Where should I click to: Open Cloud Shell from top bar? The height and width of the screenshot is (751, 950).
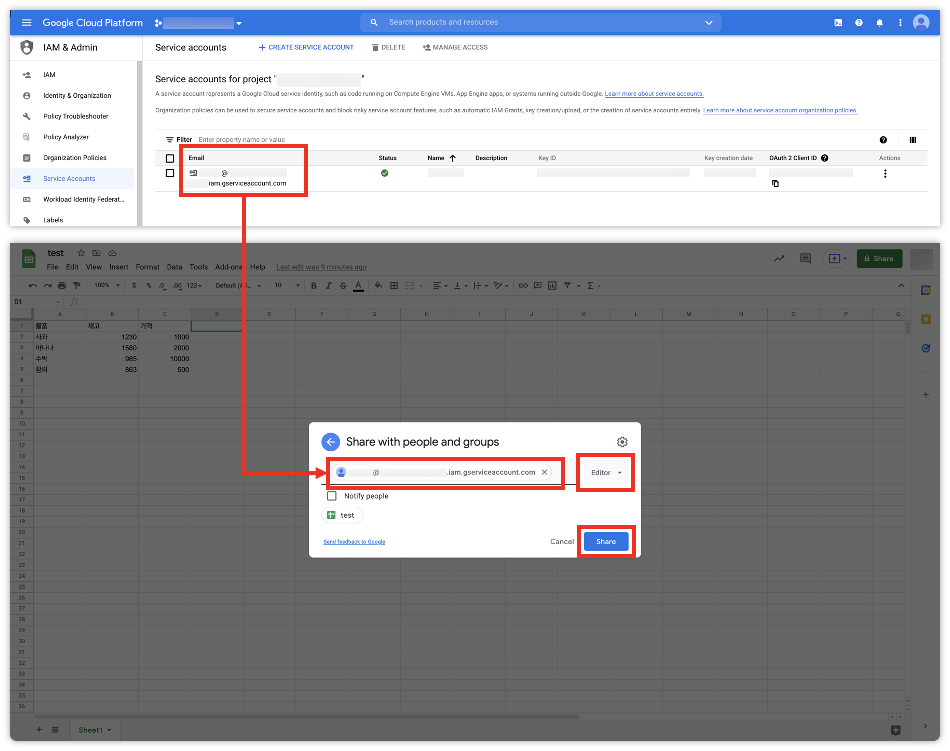point(838,22)
